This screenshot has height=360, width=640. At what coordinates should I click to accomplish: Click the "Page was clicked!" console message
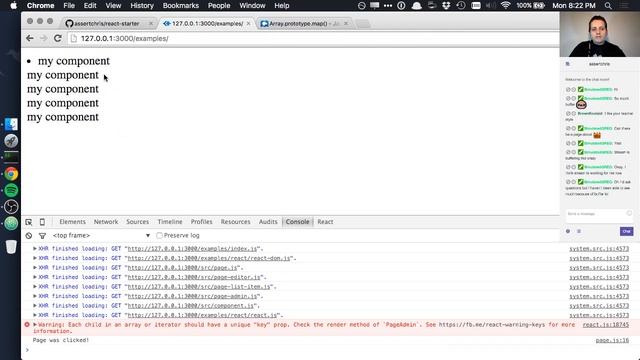pos(61,340)
